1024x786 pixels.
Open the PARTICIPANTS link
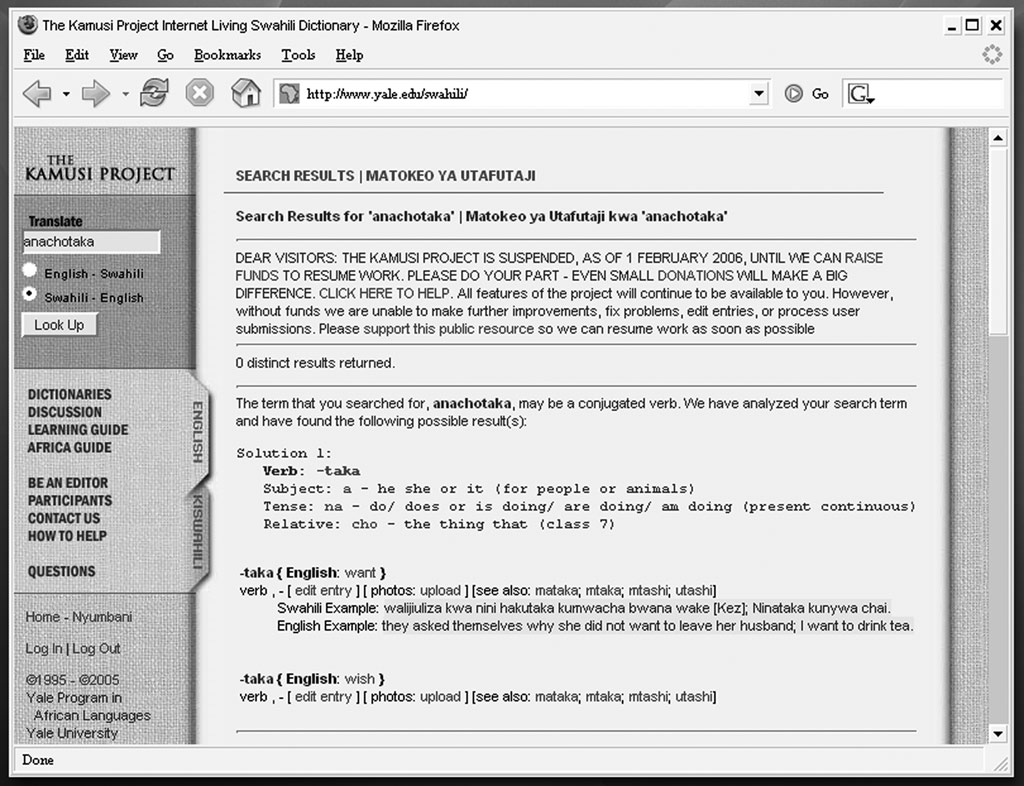pyautogui.click(x=70, y=500)
